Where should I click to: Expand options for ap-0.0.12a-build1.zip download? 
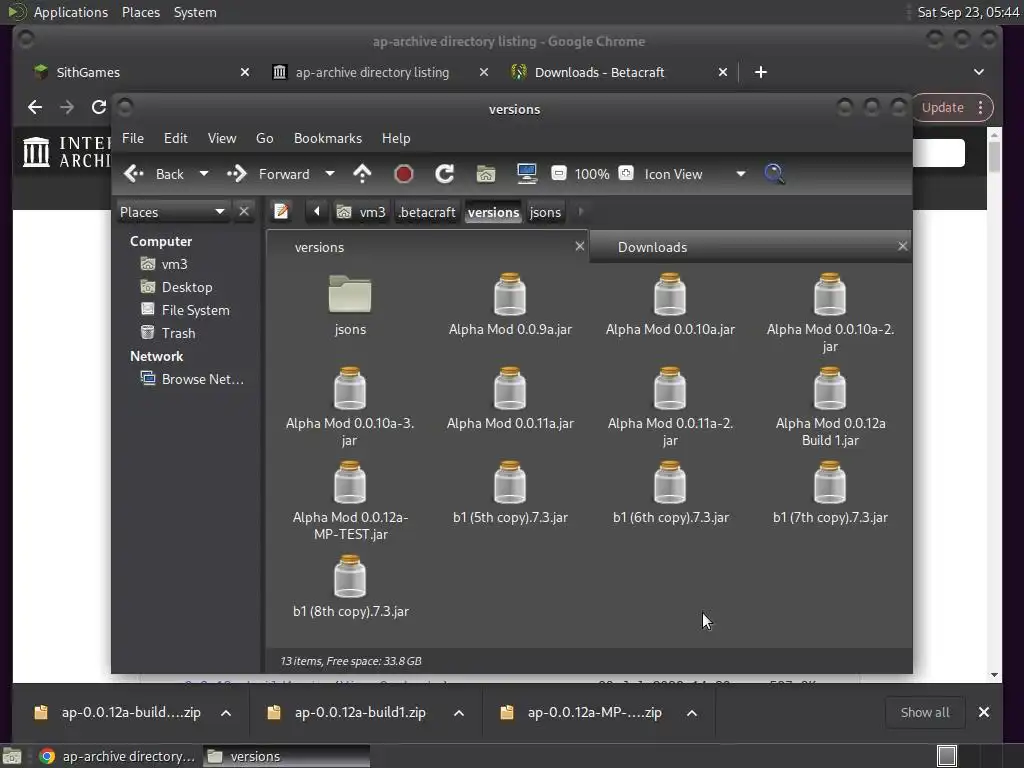[x=459, y=712]
